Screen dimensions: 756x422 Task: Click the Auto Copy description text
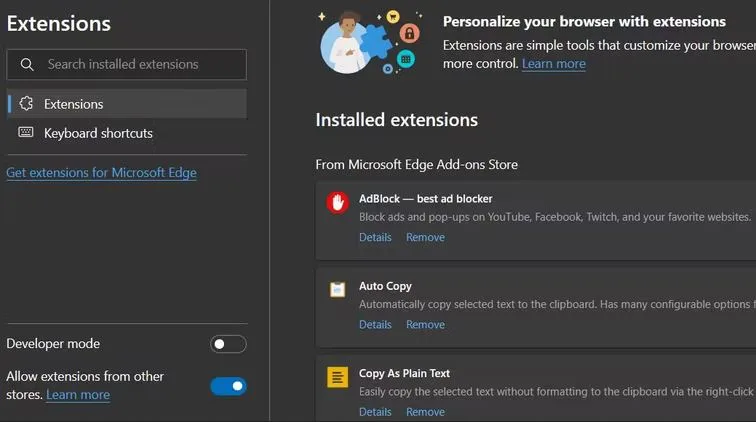point(557,304)
